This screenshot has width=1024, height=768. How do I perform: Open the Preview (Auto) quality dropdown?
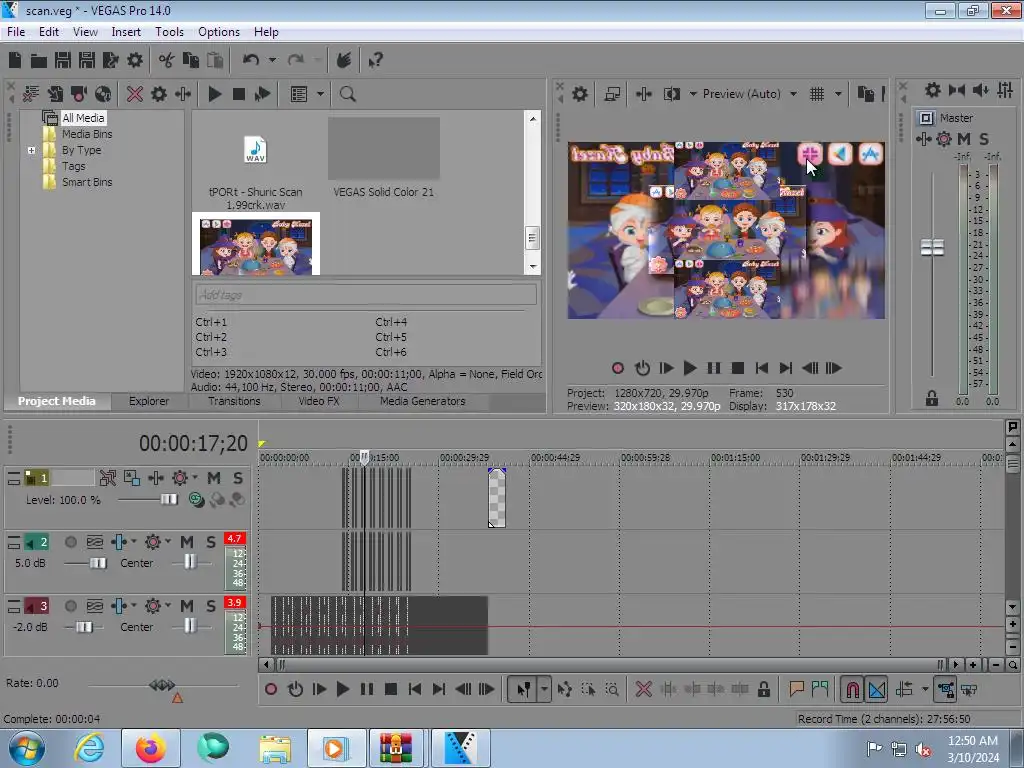793,94
